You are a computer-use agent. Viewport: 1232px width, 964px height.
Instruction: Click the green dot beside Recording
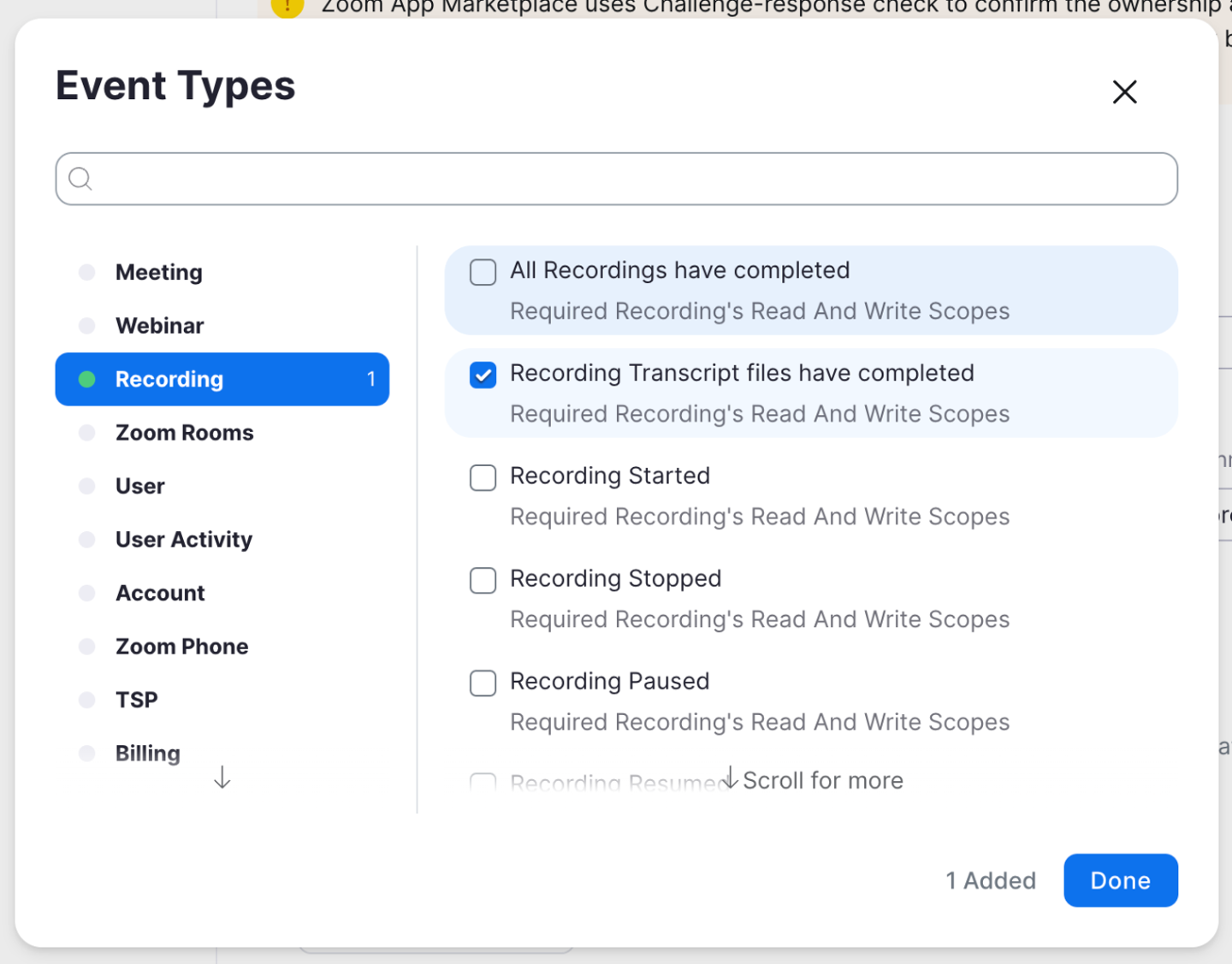tap(86, 379)
